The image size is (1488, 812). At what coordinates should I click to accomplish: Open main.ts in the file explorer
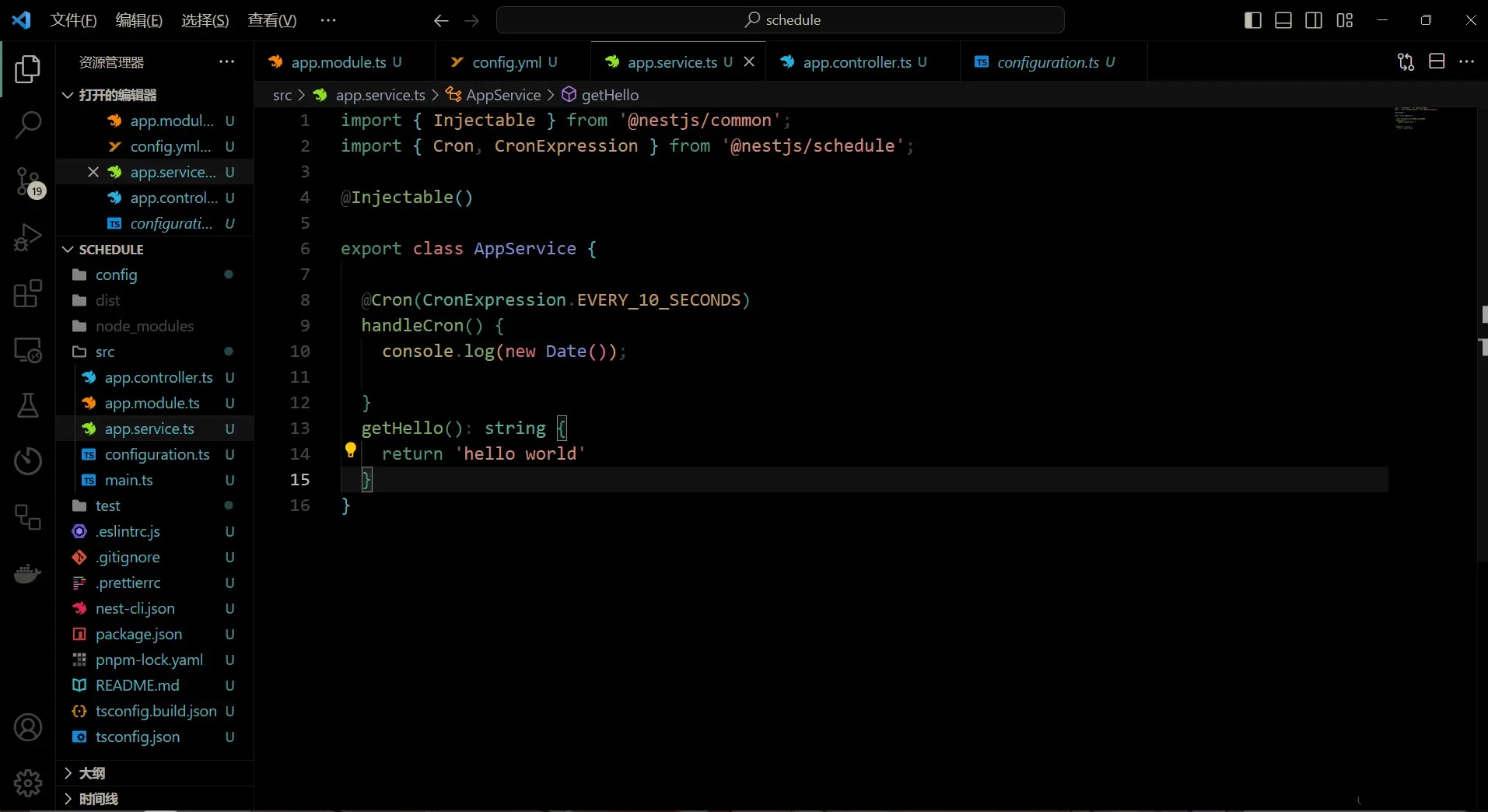128,480
